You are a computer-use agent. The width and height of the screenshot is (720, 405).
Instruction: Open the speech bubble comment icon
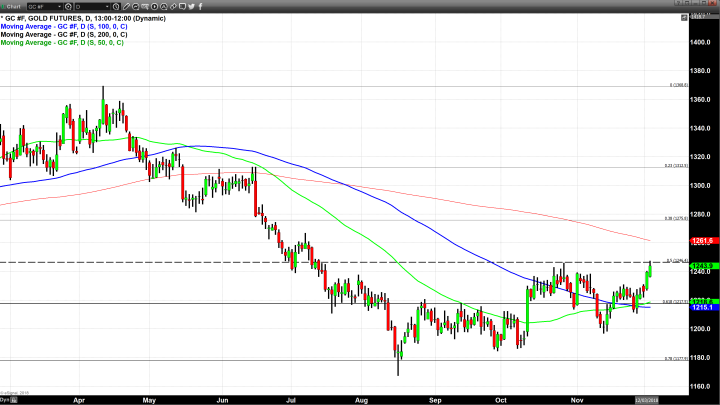tap(182, 6)
